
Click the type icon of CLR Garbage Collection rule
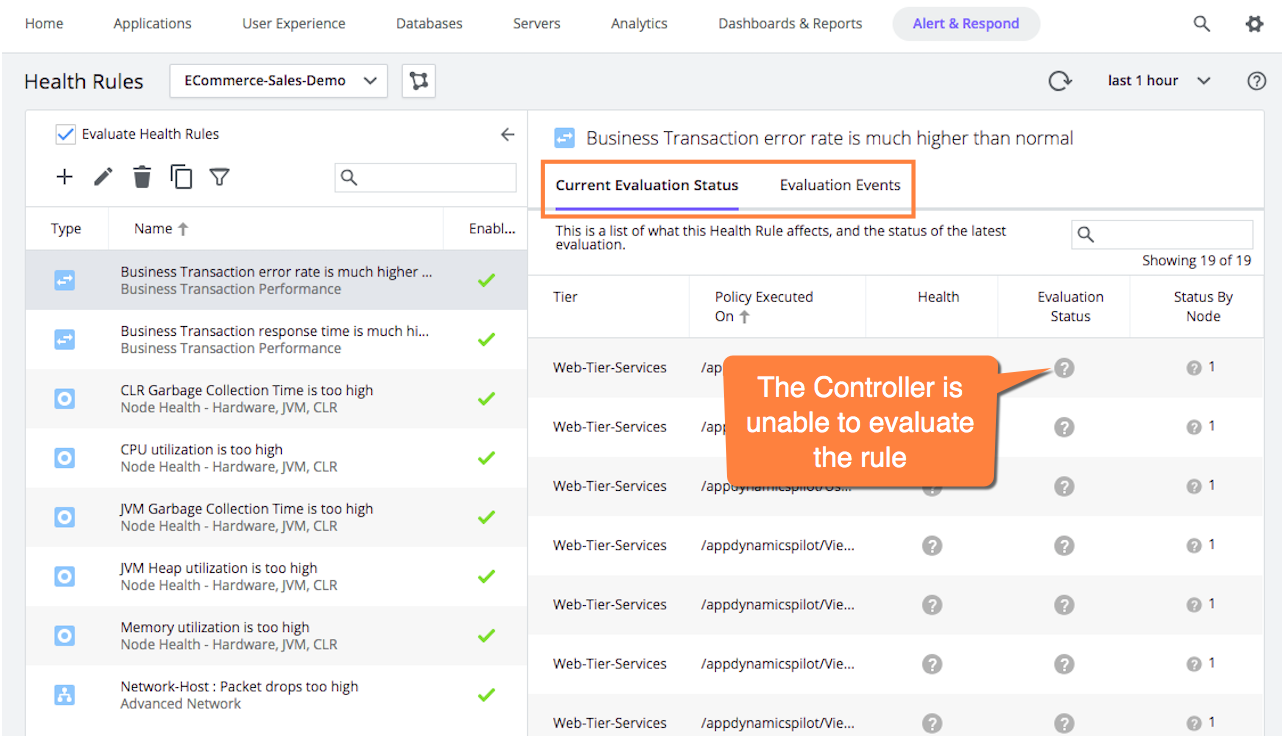tap(64, 399)
